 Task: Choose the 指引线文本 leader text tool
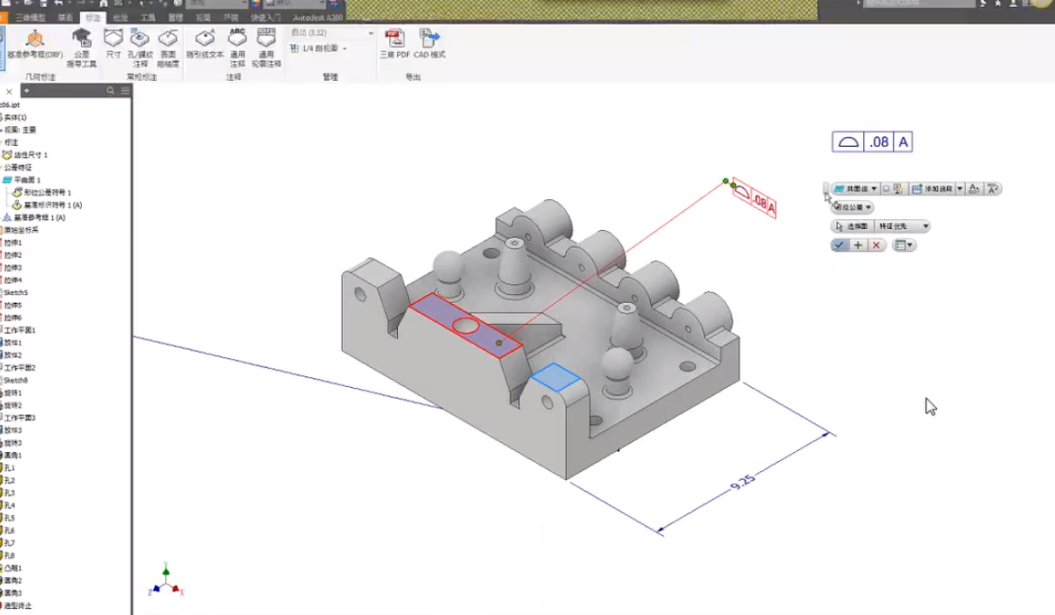[x=205, y=44]
